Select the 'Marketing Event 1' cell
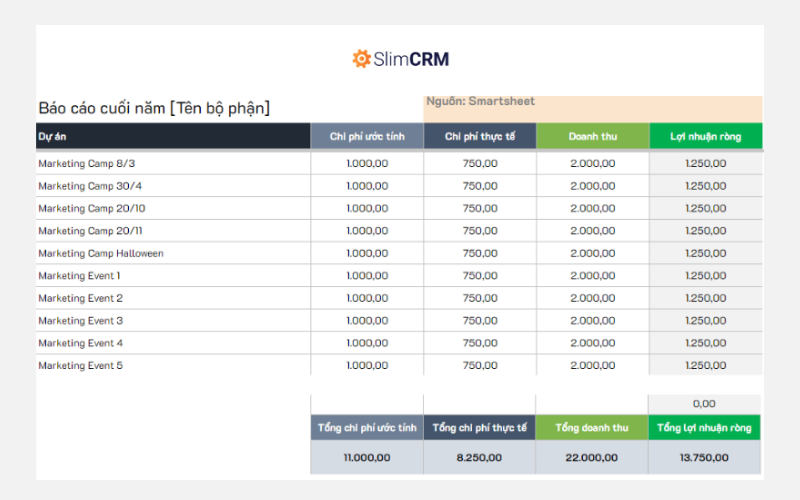The image size is (800, 500). pyautogui.click(x=79, y=275)
